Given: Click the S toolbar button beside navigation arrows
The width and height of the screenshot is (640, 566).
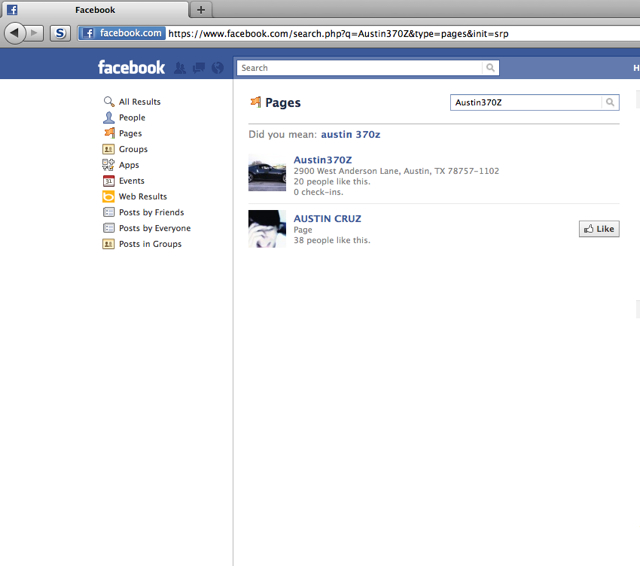Looking at the screenshot, I should 60,33.
